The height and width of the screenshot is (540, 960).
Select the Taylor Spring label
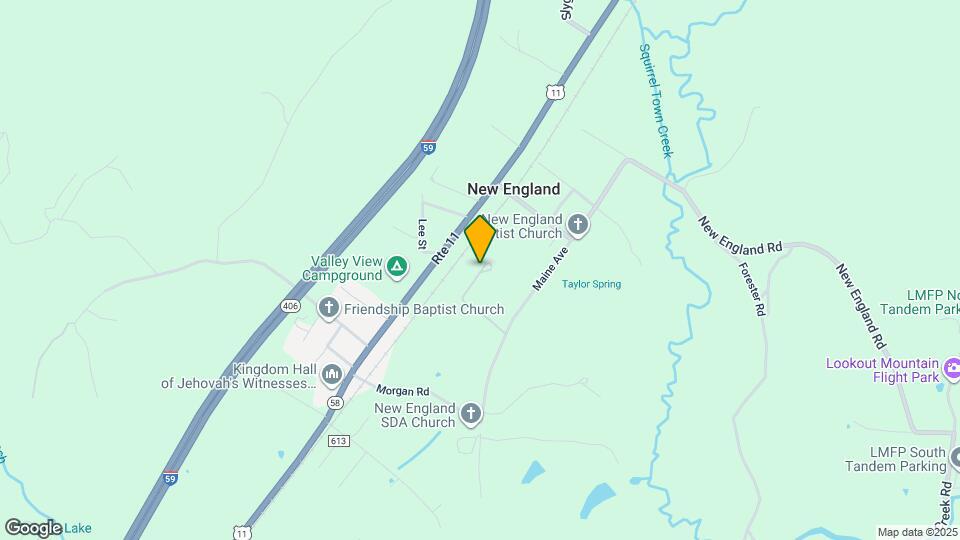click(591, 284)
